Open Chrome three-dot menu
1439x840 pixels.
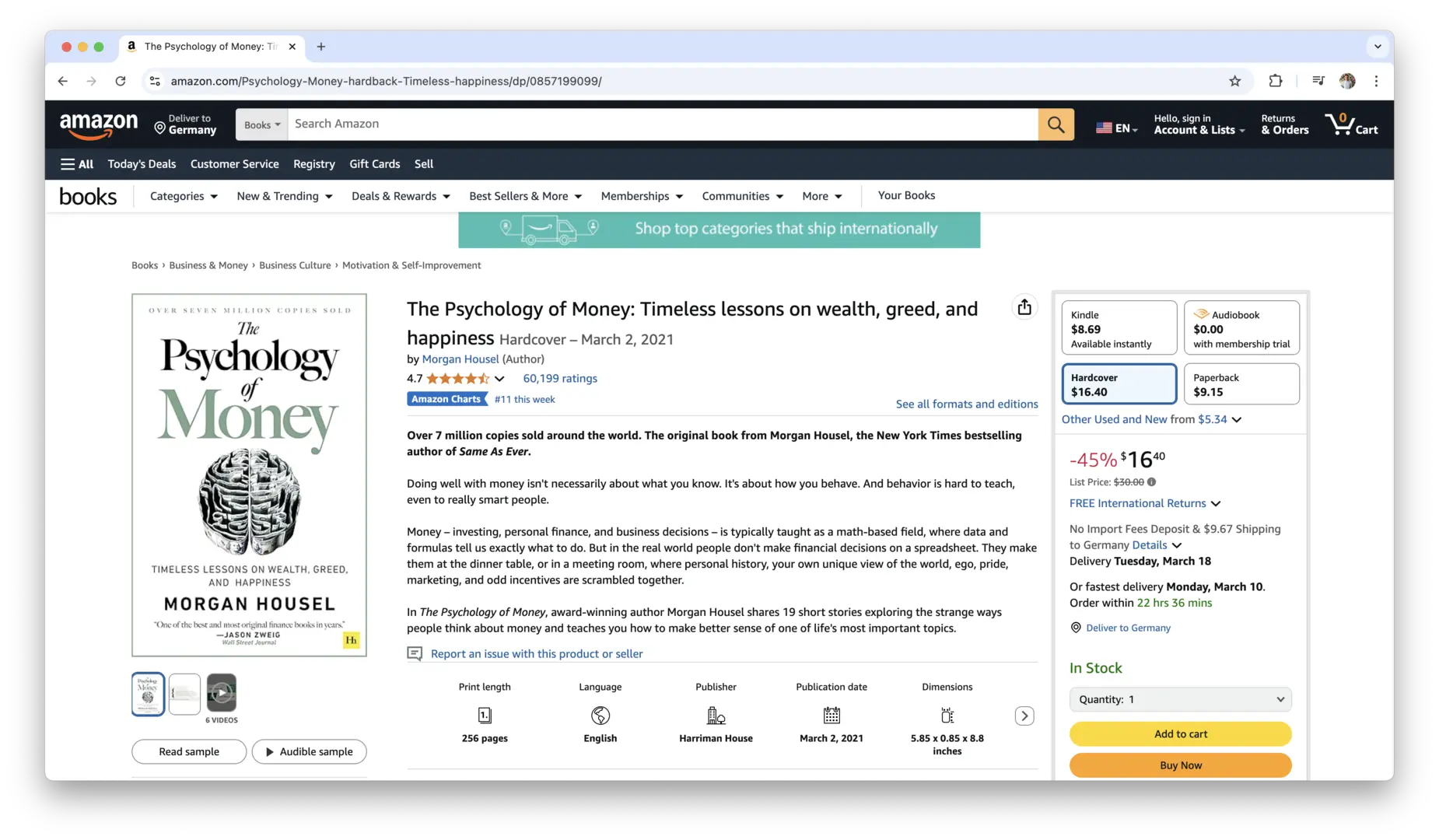pos(1376,81)
